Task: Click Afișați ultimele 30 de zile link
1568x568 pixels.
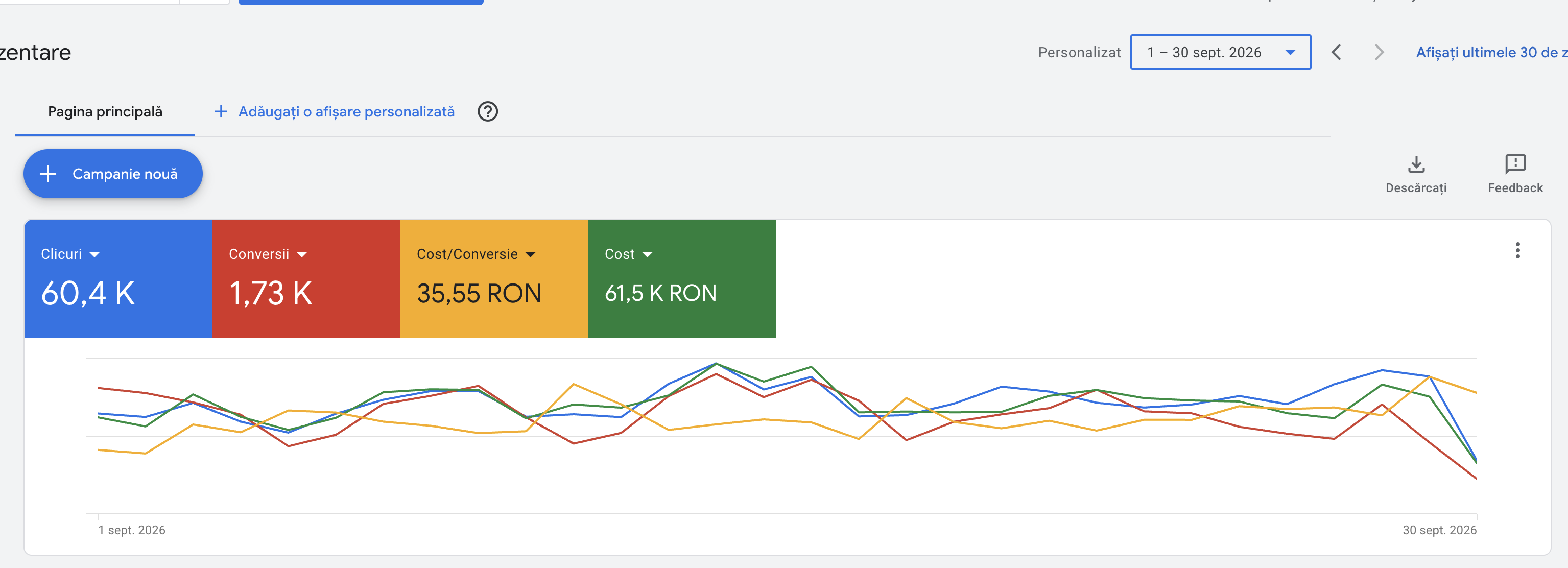Action: (1491, 52)
